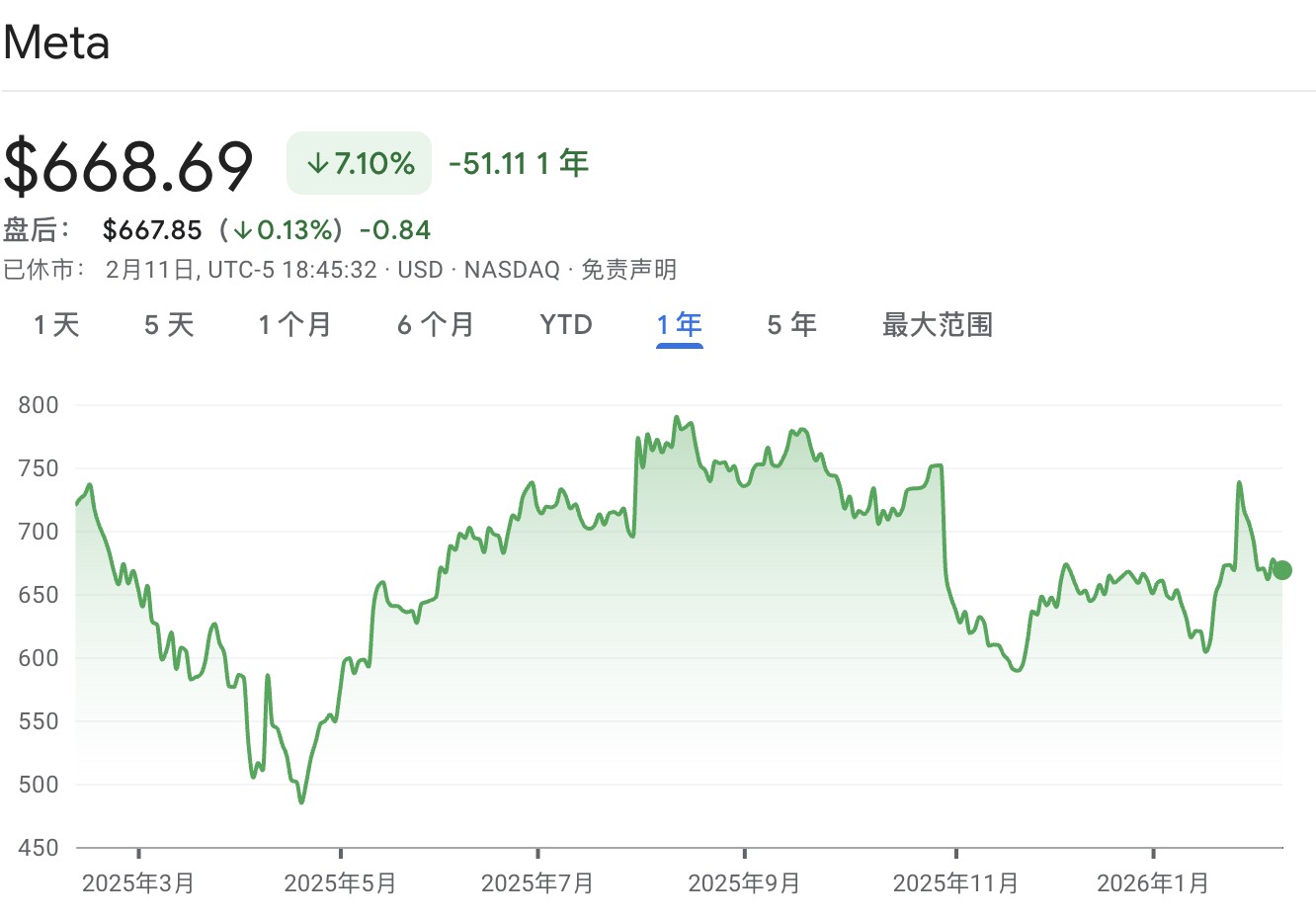Show the YTD chart range
This screenshot has height=919, width=1316.
566,324
